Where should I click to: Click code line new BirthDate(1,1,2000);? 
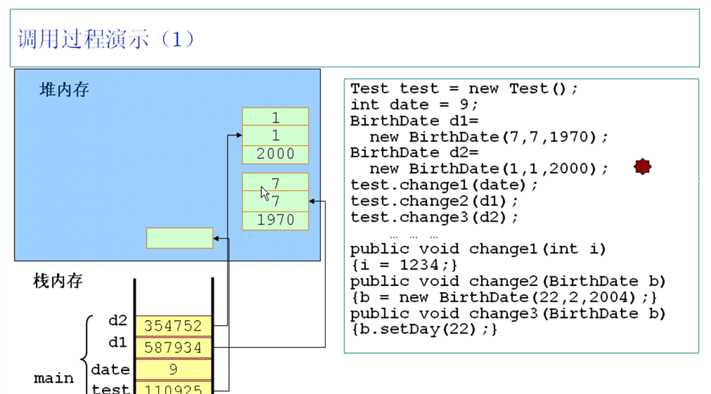[x=489, y=169]
